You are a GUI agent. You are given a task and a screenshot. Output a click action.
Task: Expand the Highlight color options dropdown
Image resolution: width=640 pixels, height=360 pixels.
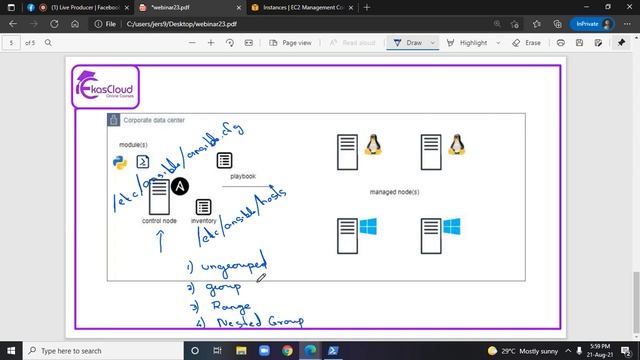[x=498, y=43]
